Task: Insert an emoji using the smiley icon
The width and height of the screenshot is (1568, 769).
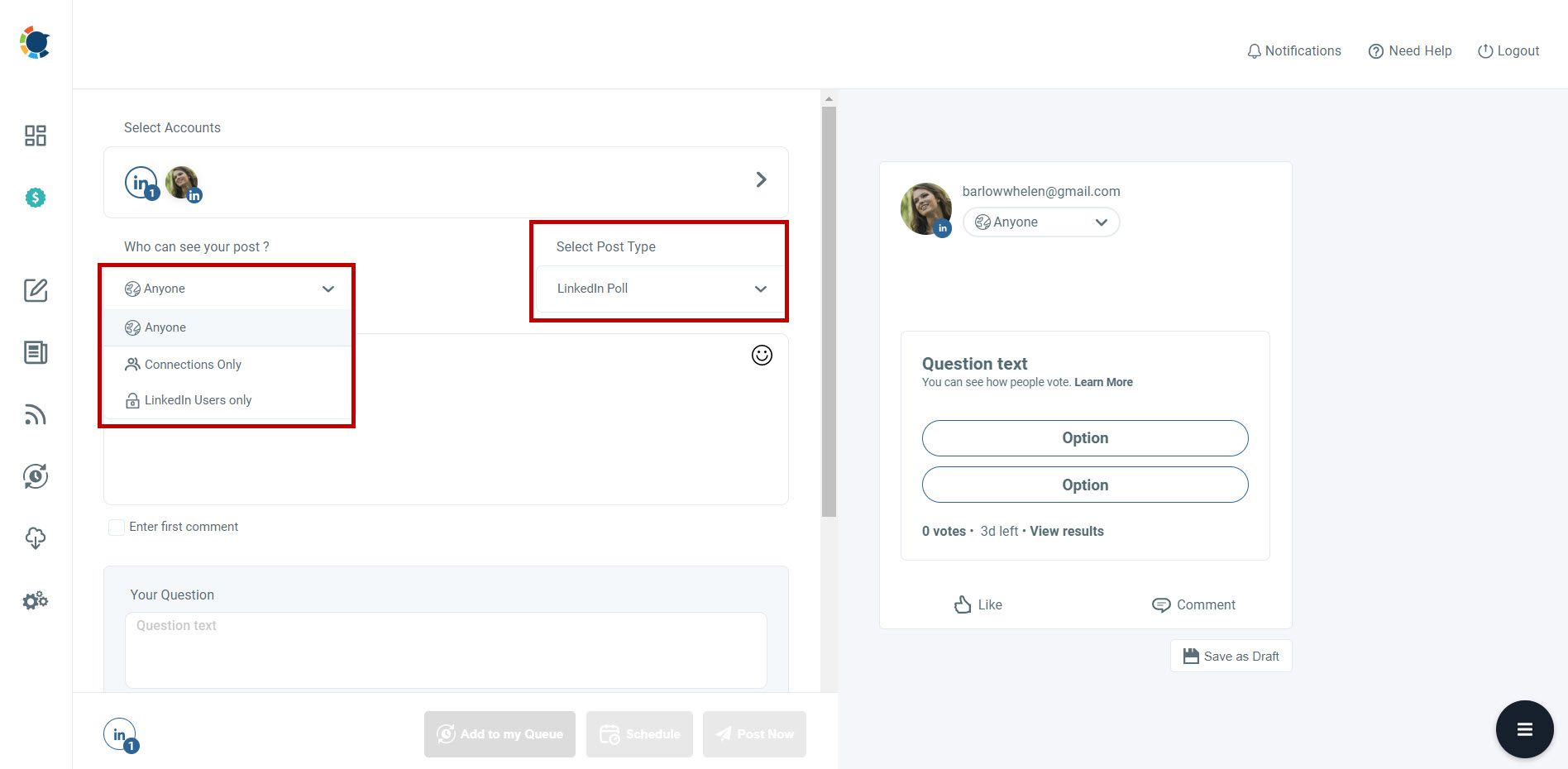Action: [x=762, y=355]
